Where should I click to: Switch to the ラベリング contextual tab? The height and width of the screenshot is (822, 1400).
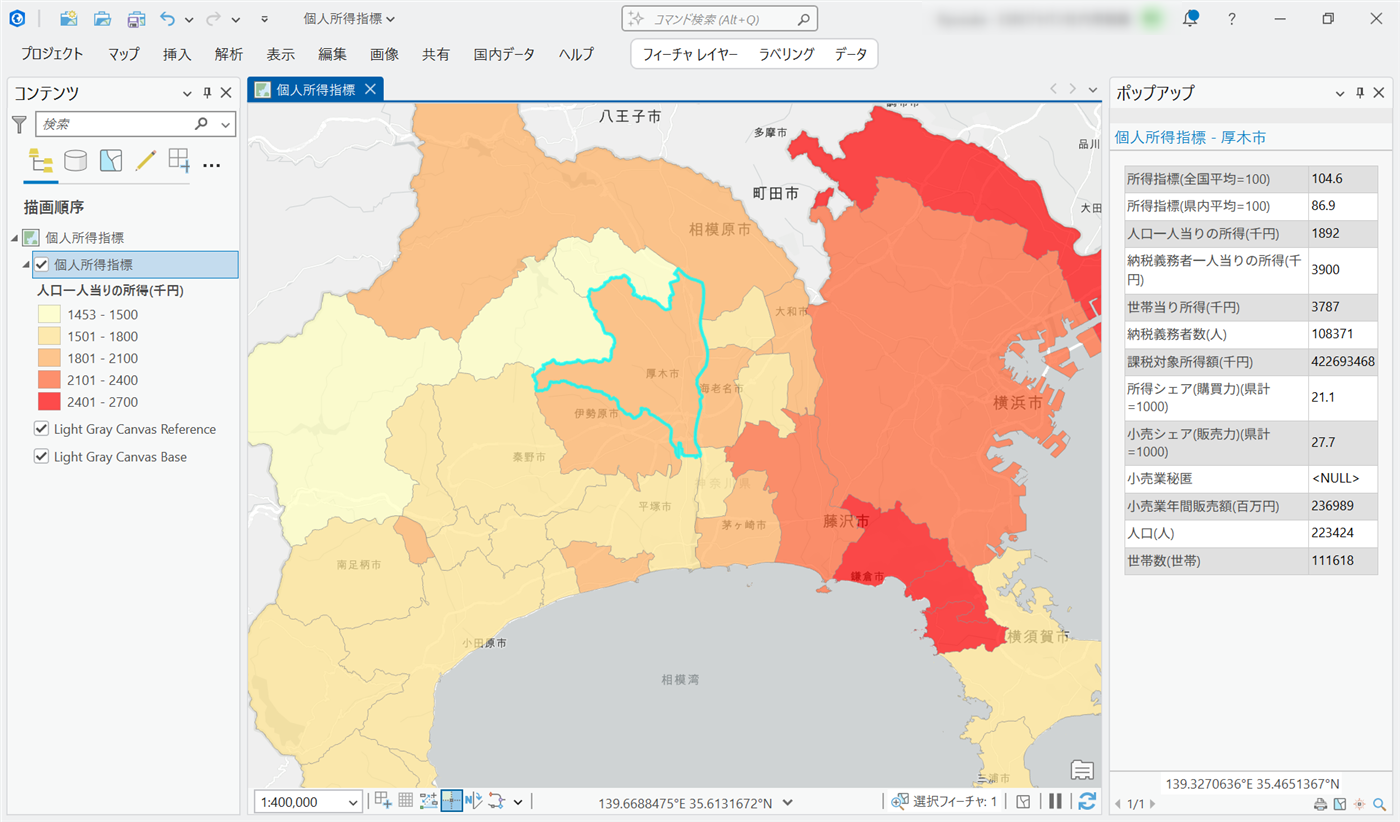(786, 54)
